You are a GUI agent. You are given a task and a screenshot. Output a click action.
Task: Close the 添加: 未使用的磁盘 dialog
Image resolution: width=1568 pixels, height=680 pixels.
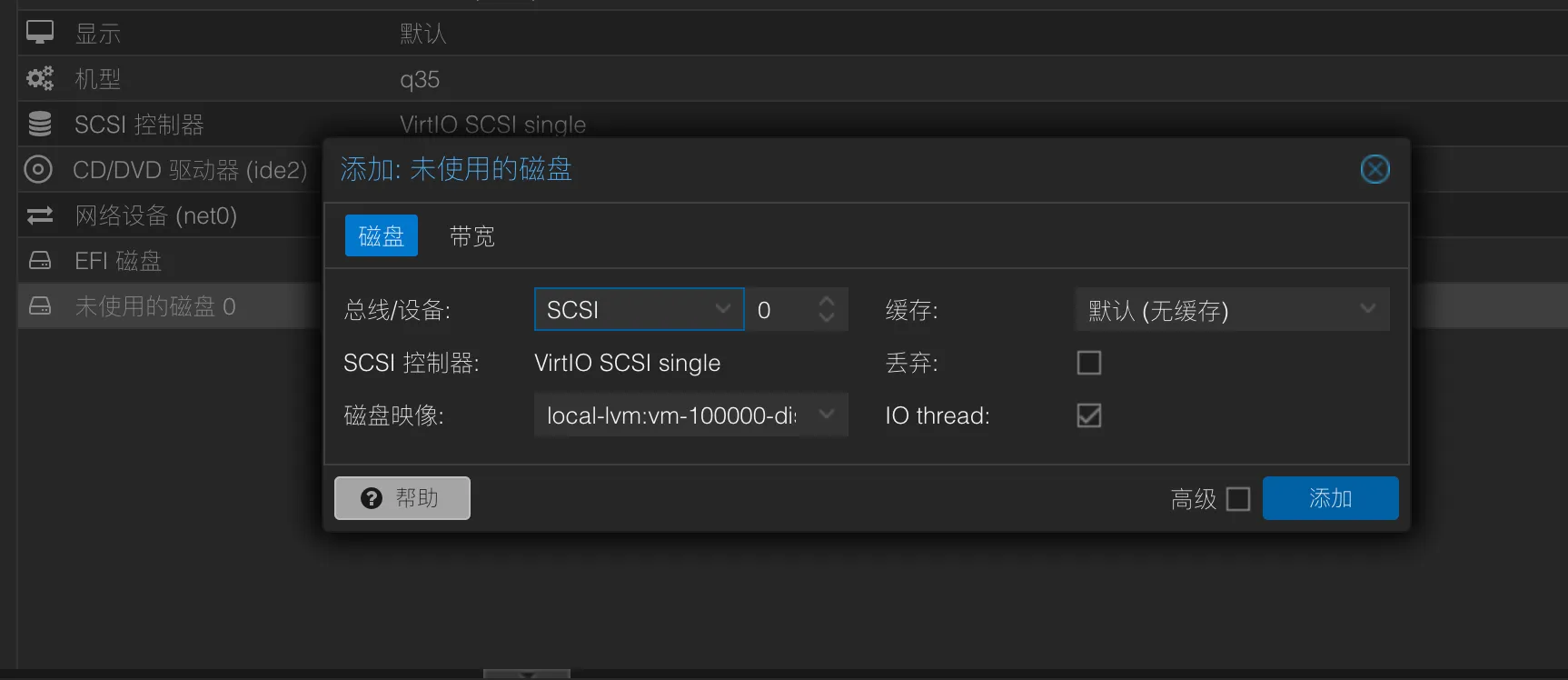(x=1374, y=169)
